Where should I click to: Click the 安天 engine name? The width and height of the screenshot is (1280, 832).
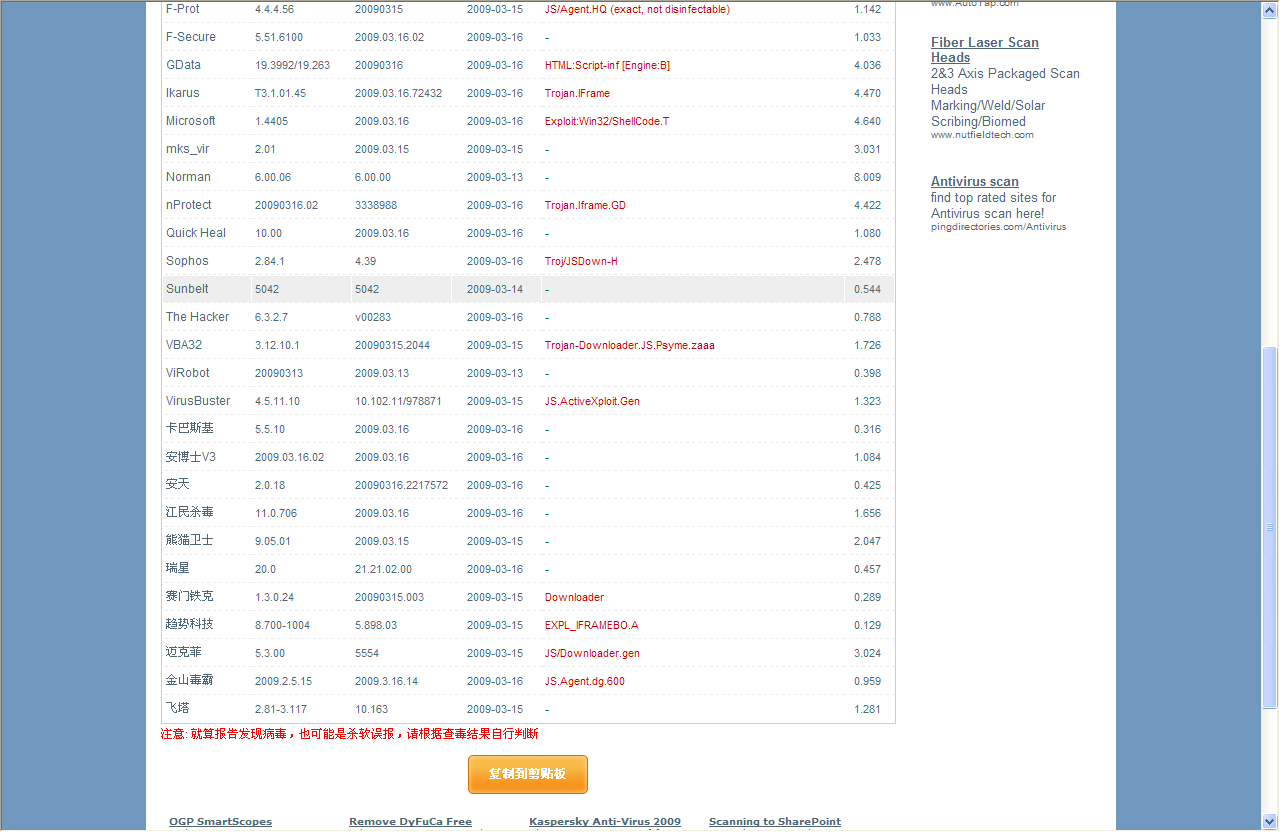(x=178, y=484)
